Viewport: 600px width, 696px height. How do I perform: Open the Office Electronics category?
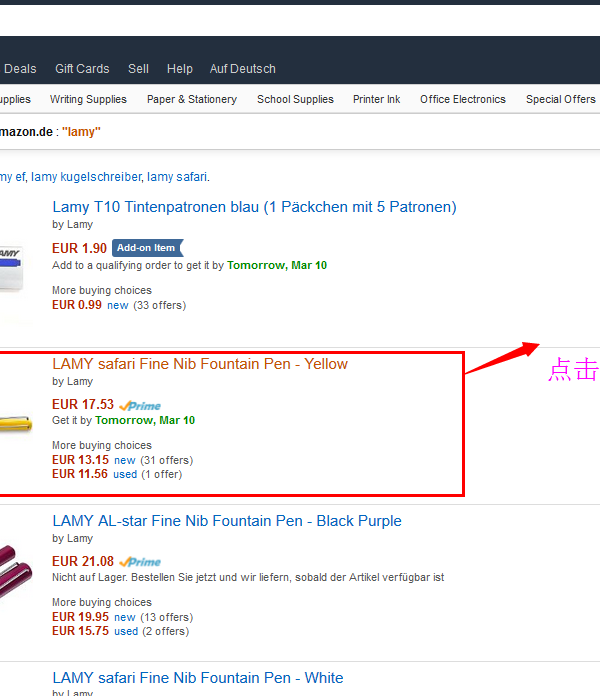463,99
